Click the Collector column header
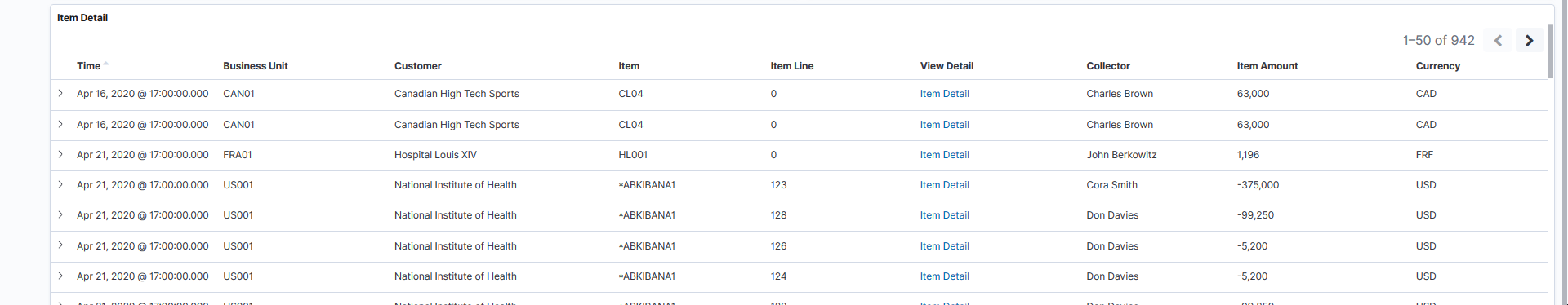 pyautogui.click(x=1107, y=66)
